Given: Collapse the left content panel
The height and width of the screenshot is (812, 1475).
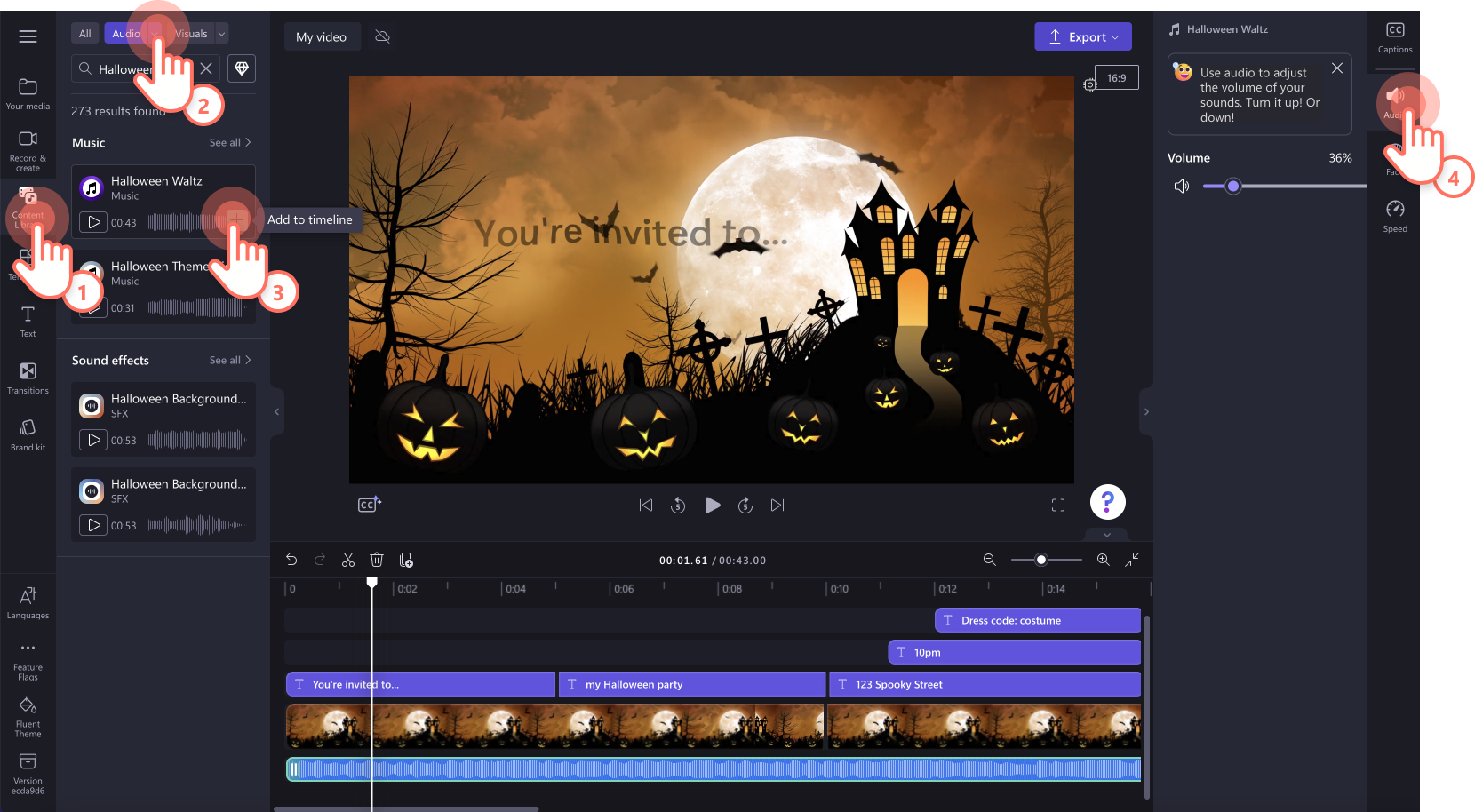Looking at the screenshot, I should pyautogui.click(x=277, y=411).
